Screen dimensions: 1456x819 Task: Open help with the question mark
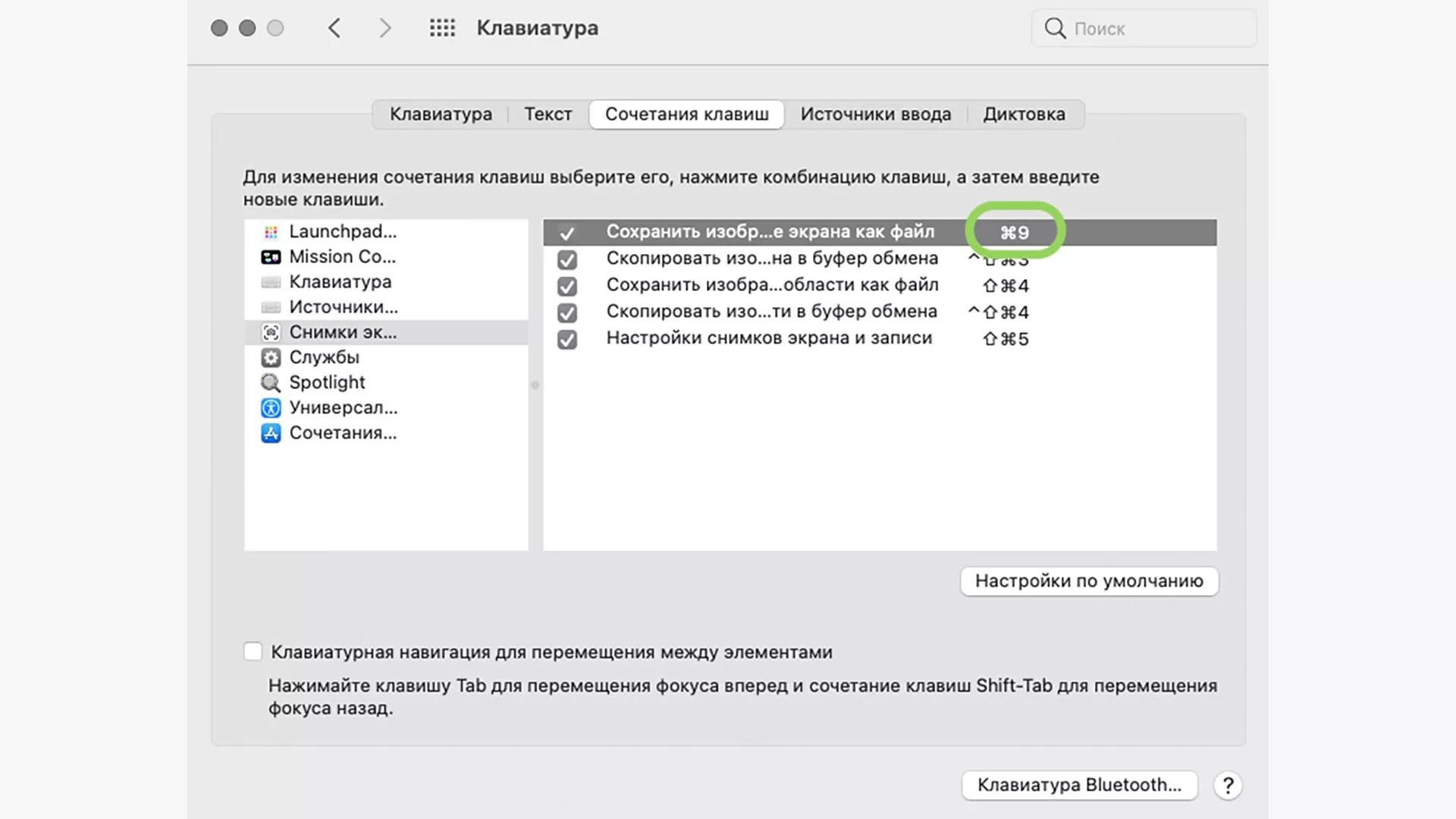click(x=1228, y=786)
